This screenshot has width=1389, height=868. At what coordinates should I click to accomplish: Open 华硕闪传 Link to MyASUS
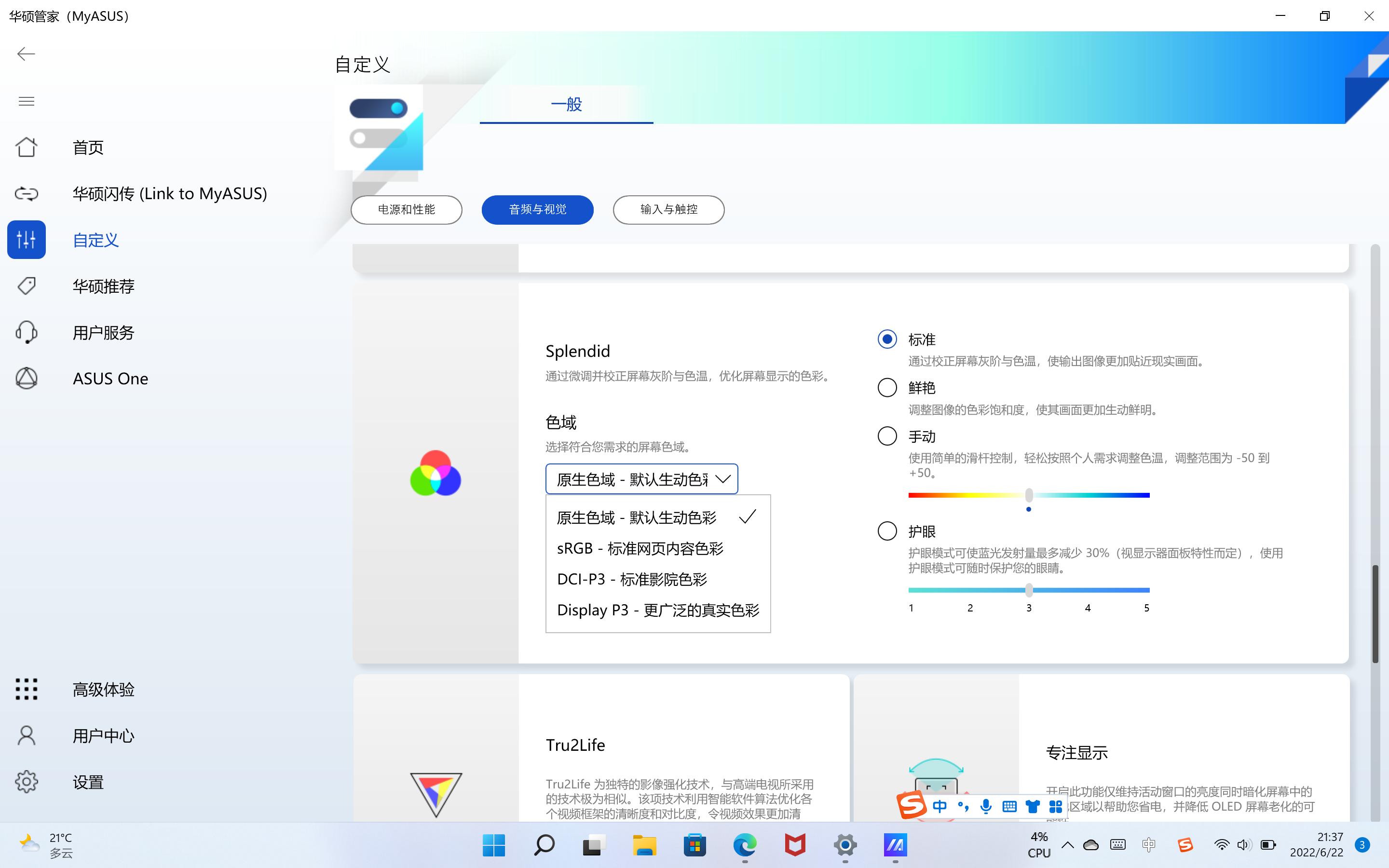(170, 193)
